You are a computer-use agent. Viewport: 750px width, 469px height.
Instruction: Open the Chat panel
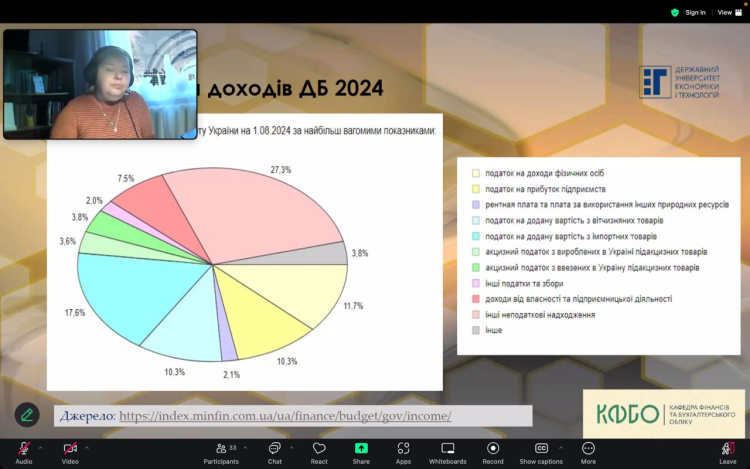pos(274,449)
